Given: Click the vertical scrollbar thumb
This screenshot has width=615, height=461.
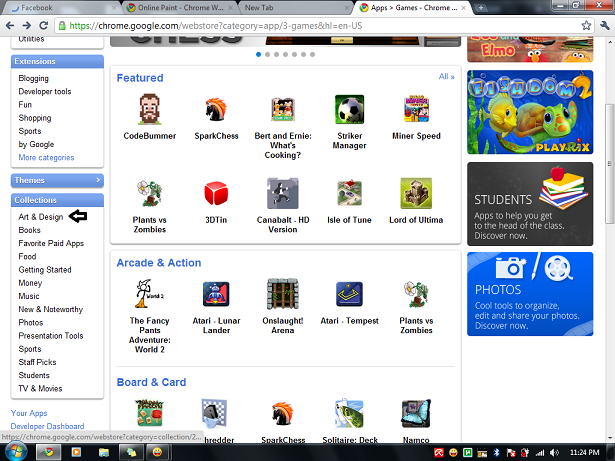Looking at the screenshot, I should (610, 164).
